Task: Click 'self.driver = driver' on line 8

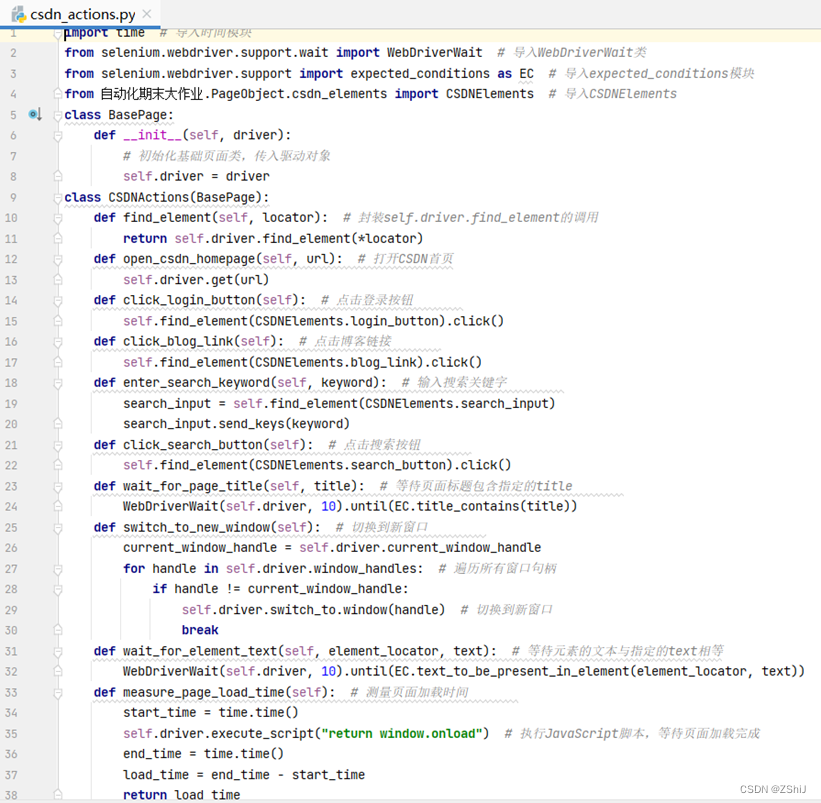Action: point(196,177)
